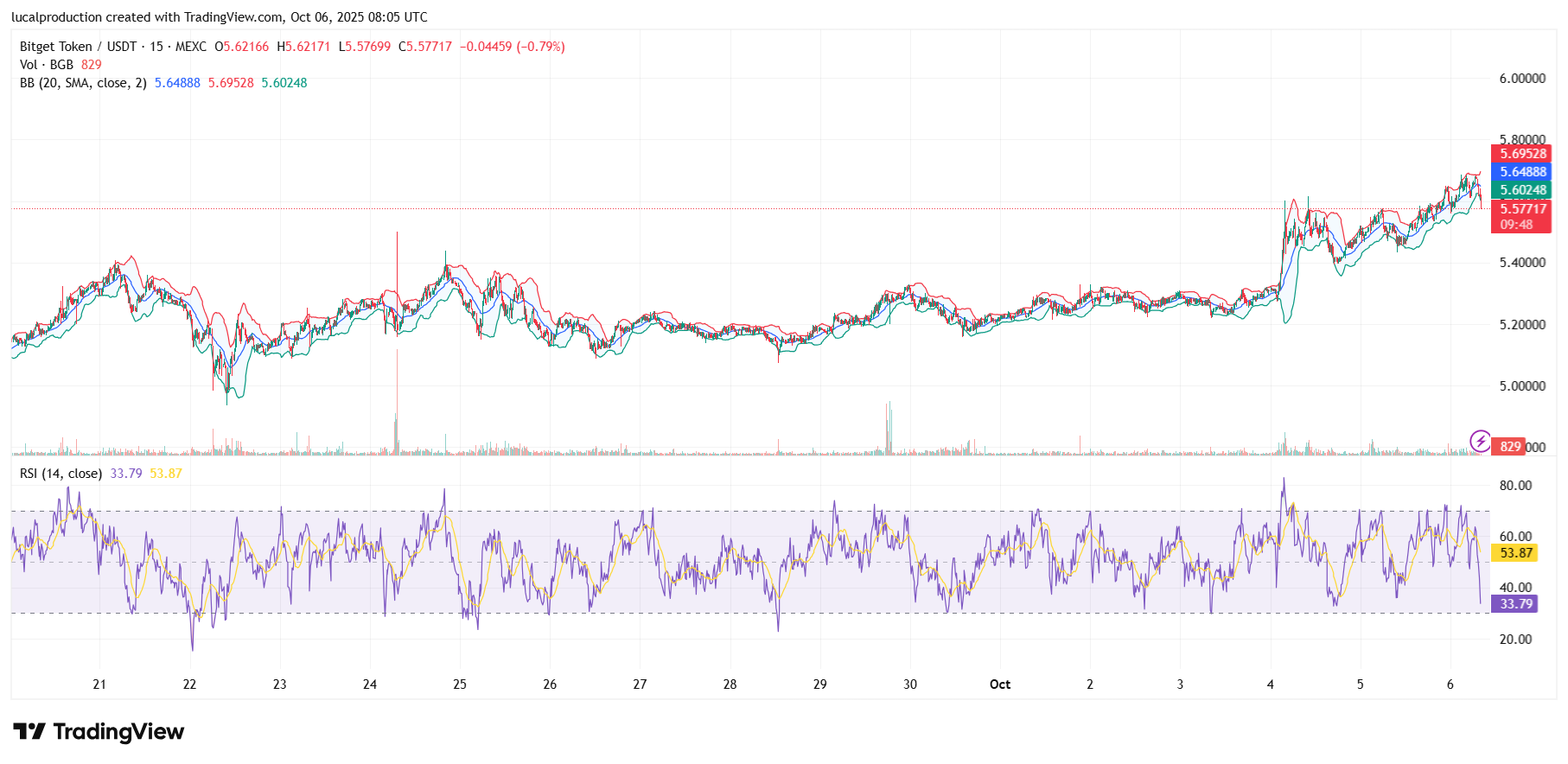
Task: Click the date 25 on time axis
Action: [460, 684]
